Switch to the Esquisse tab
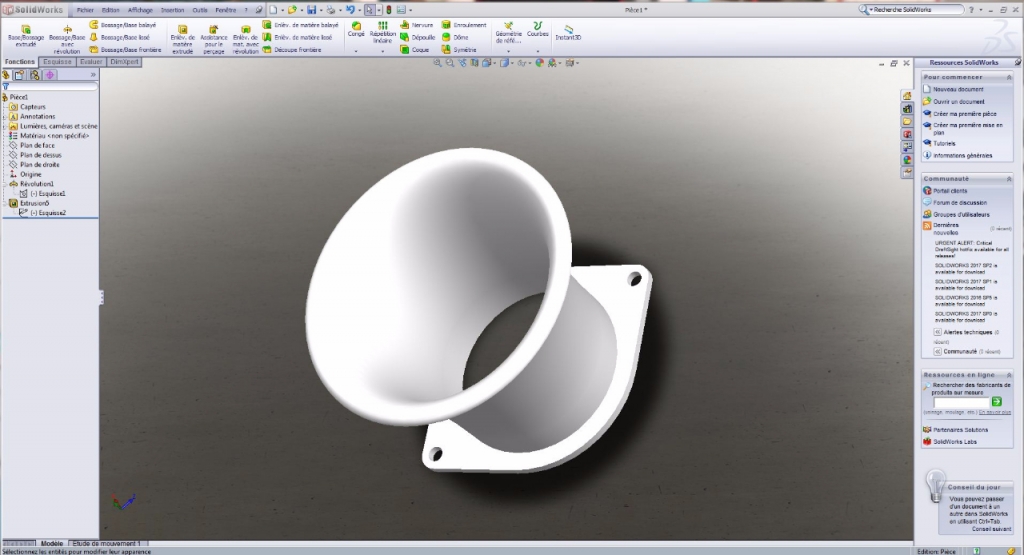1024x555 pixels. click(x=57, y=62)
